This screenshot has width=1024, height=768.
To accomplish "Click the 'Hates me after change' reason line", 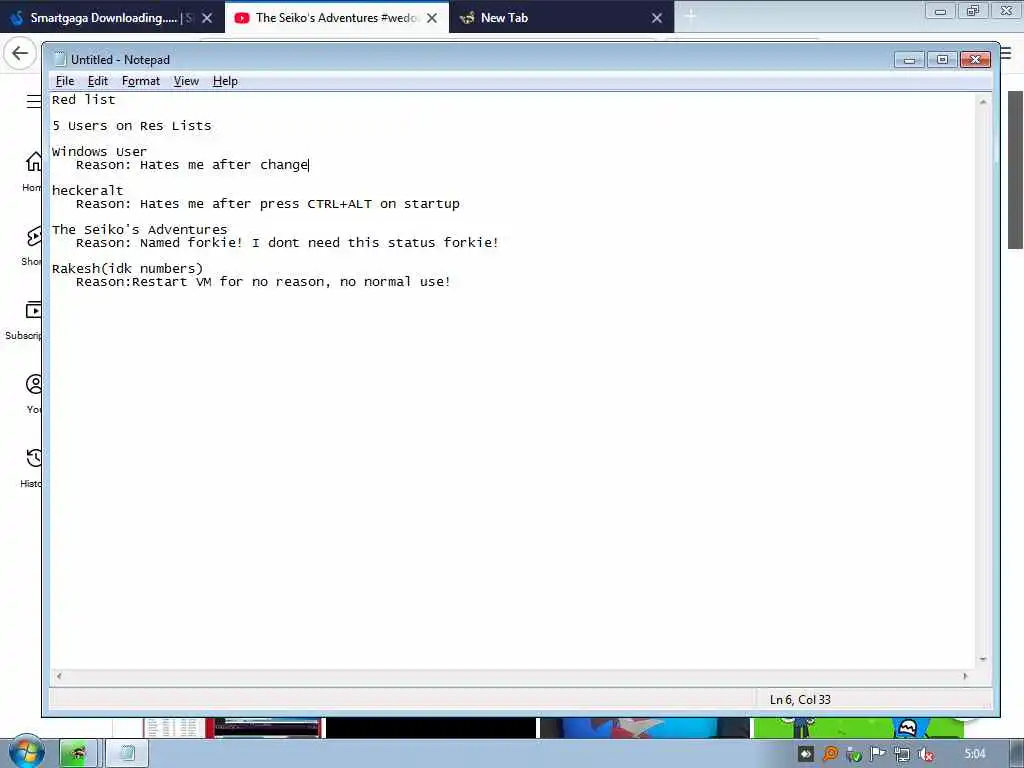I will click(x=192, y=165).
